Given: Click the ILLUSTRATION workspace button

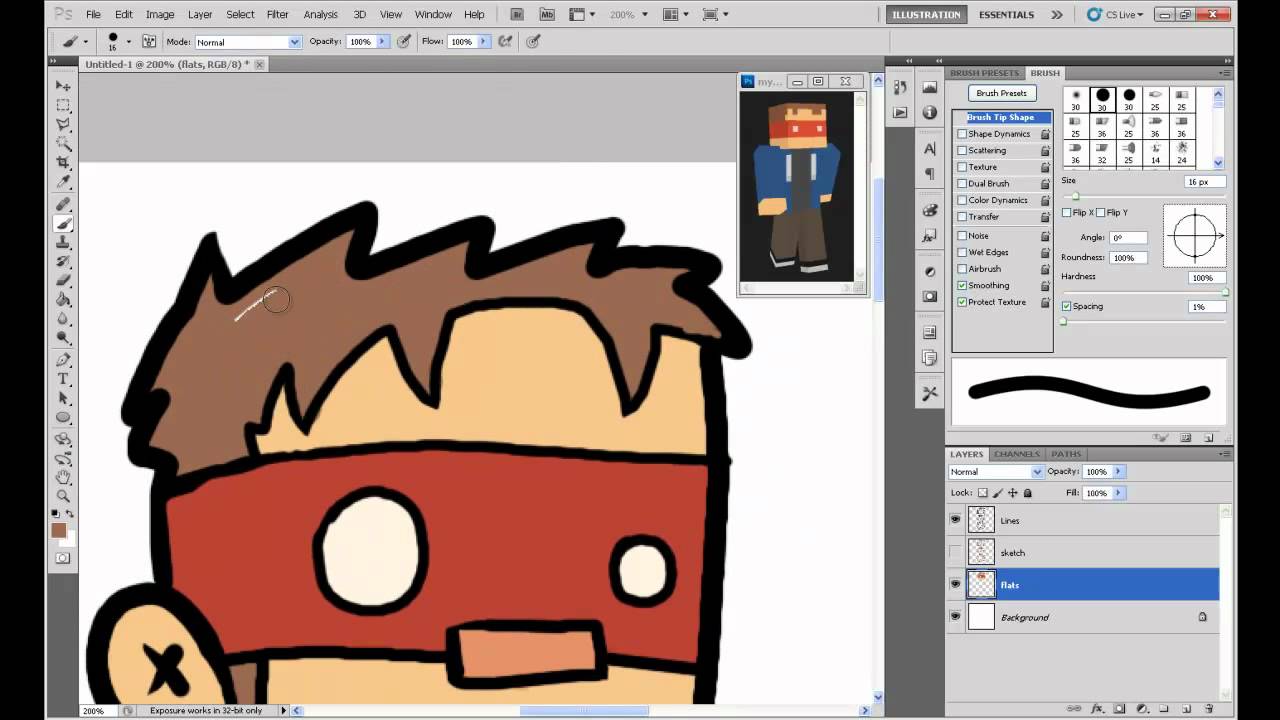Looking at the screenshot, I should [925, 14].
